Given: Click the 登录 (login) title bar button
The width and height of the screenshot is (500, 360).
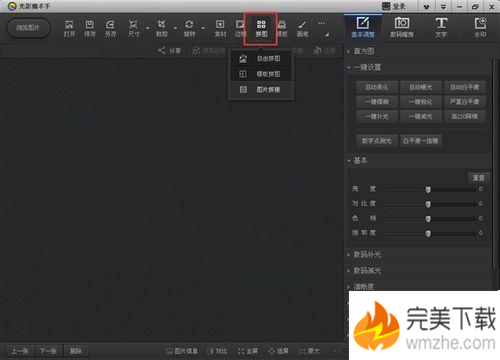Looking at the screenshot, I should pyautogui.click(x=394, y=6).
